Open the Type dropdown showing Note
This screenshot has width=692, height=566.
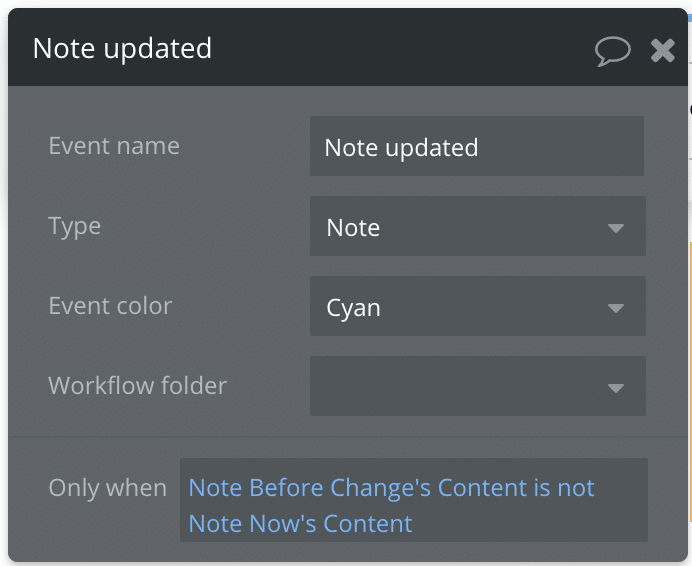click(x=460, y=227)
